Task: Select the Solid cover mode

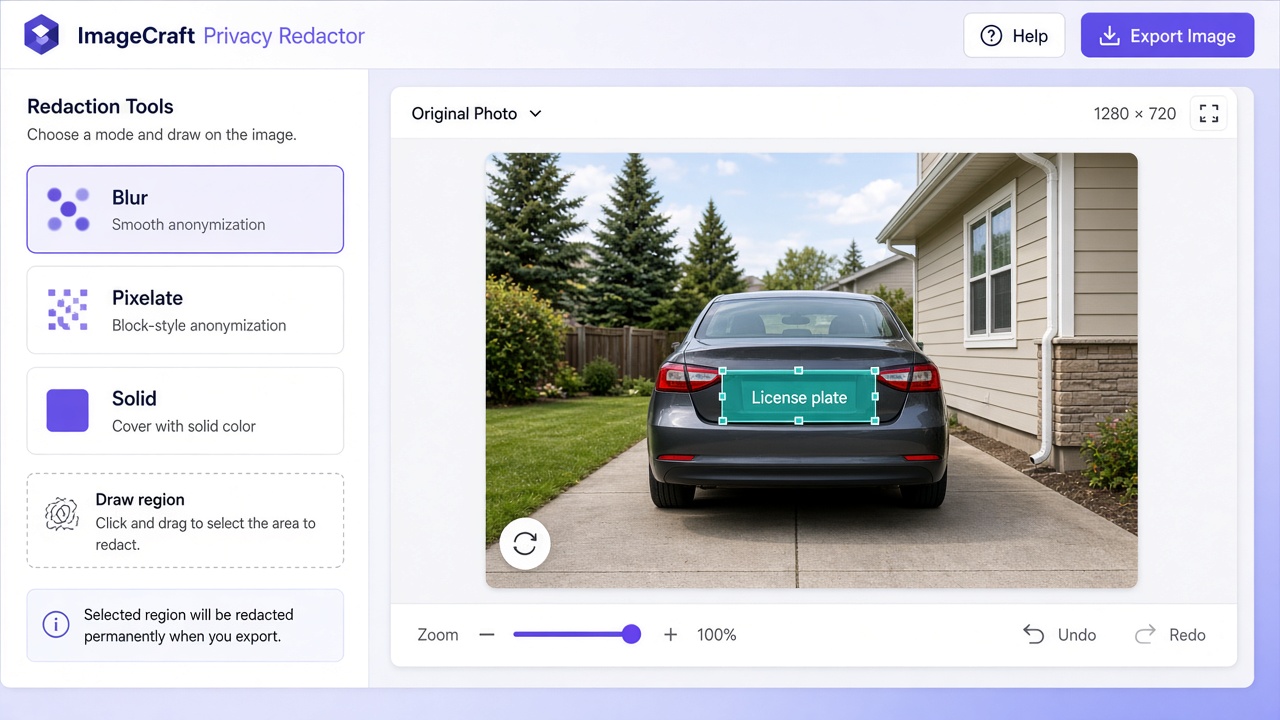Action: click(185, 411)
